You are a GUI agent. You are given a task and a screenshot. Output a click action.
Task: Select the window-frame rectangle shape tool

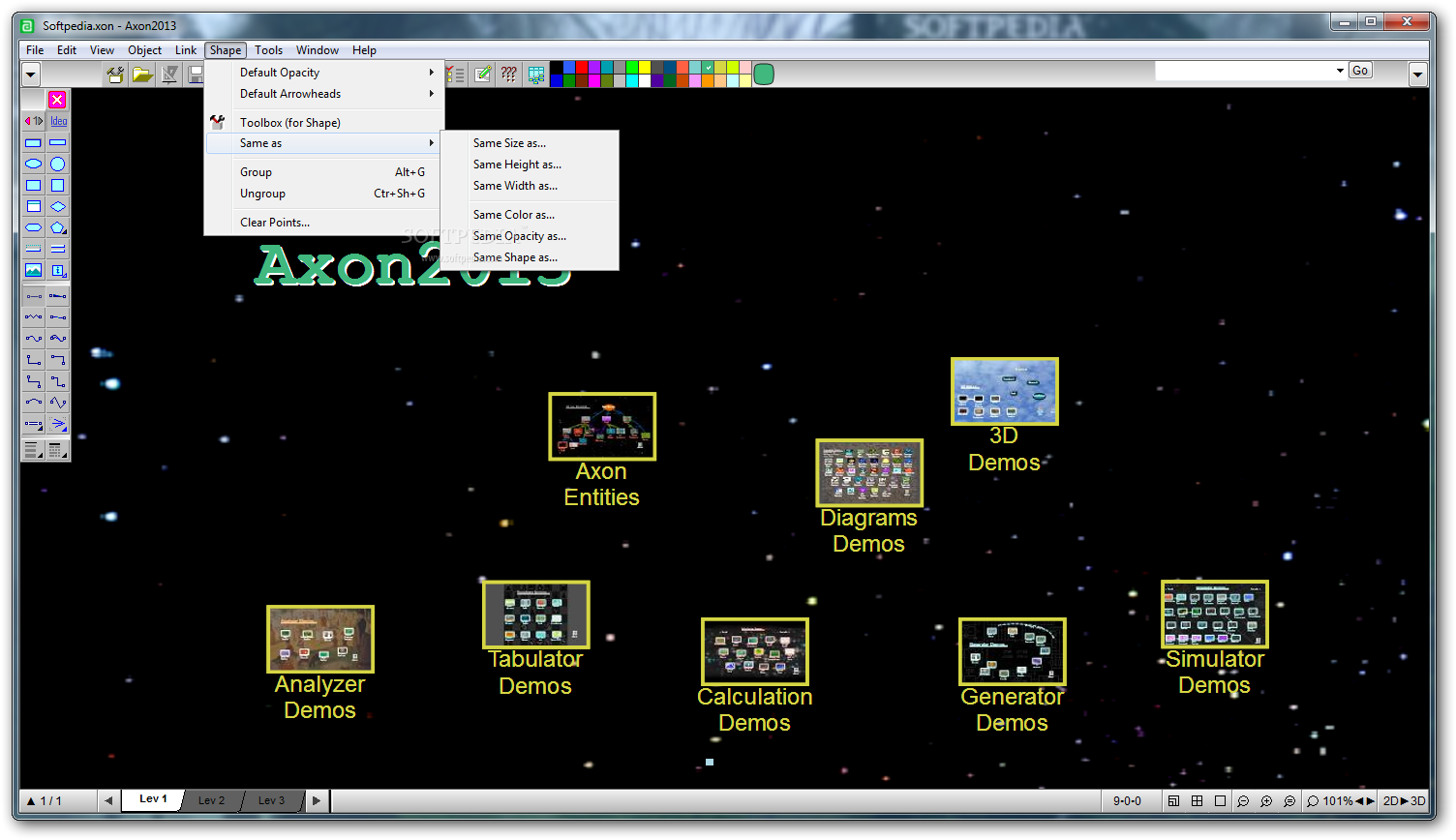(34, 206)
